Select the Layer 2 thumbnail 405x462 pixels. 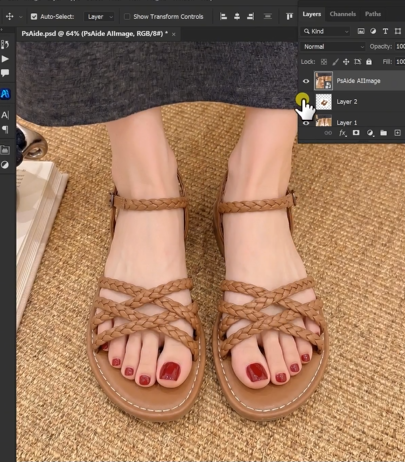pyautogui.click(x=324, y=102)
